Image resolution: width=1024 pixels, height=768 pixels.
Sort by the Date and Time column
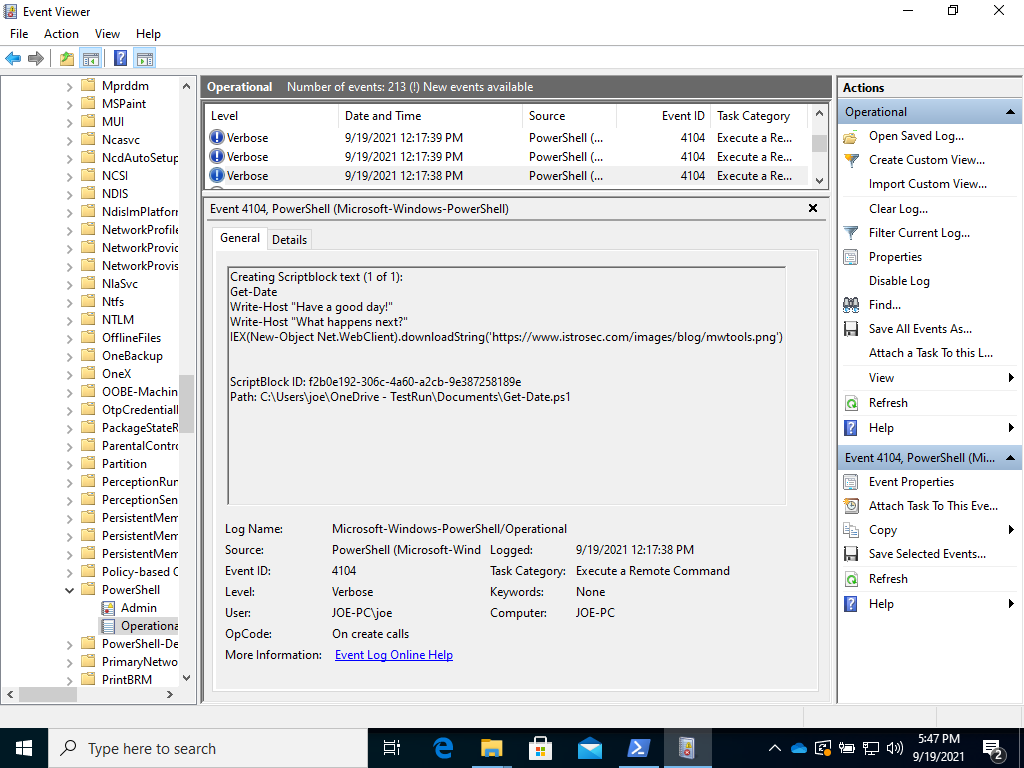tap(431, 116)
